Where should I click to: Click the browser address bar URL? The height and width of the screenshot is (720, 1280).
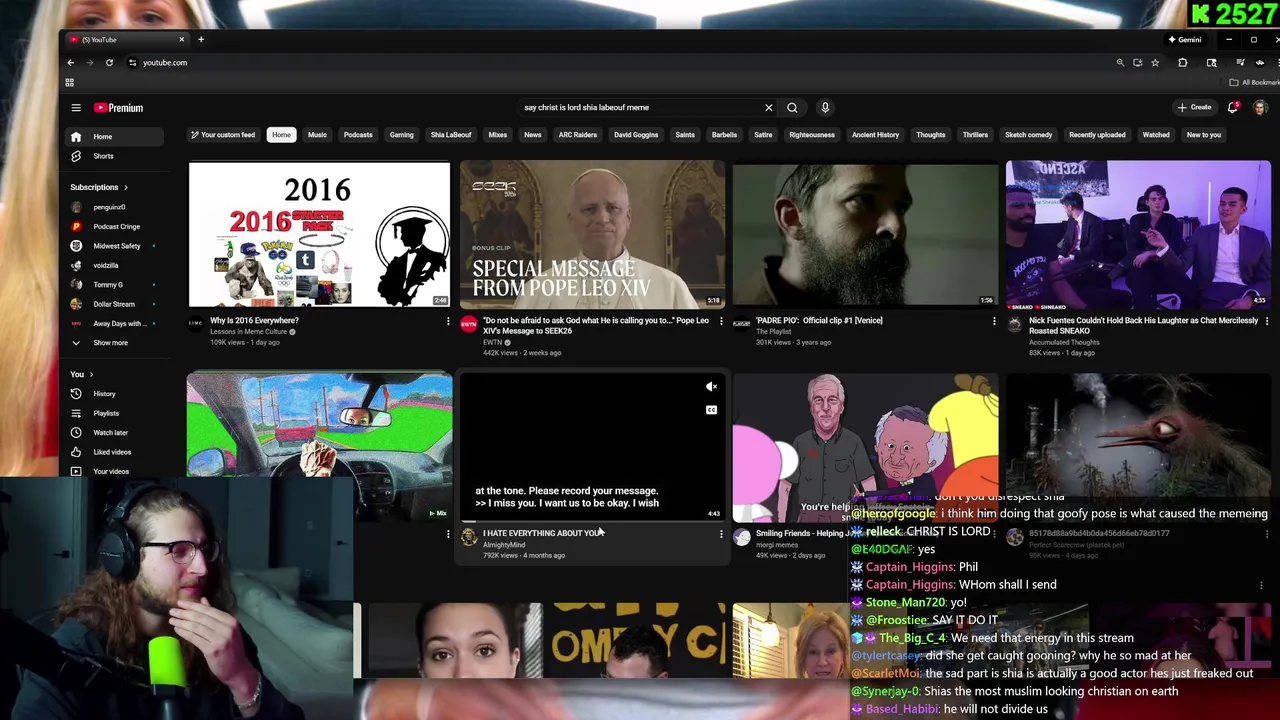[x=165, y=63]
